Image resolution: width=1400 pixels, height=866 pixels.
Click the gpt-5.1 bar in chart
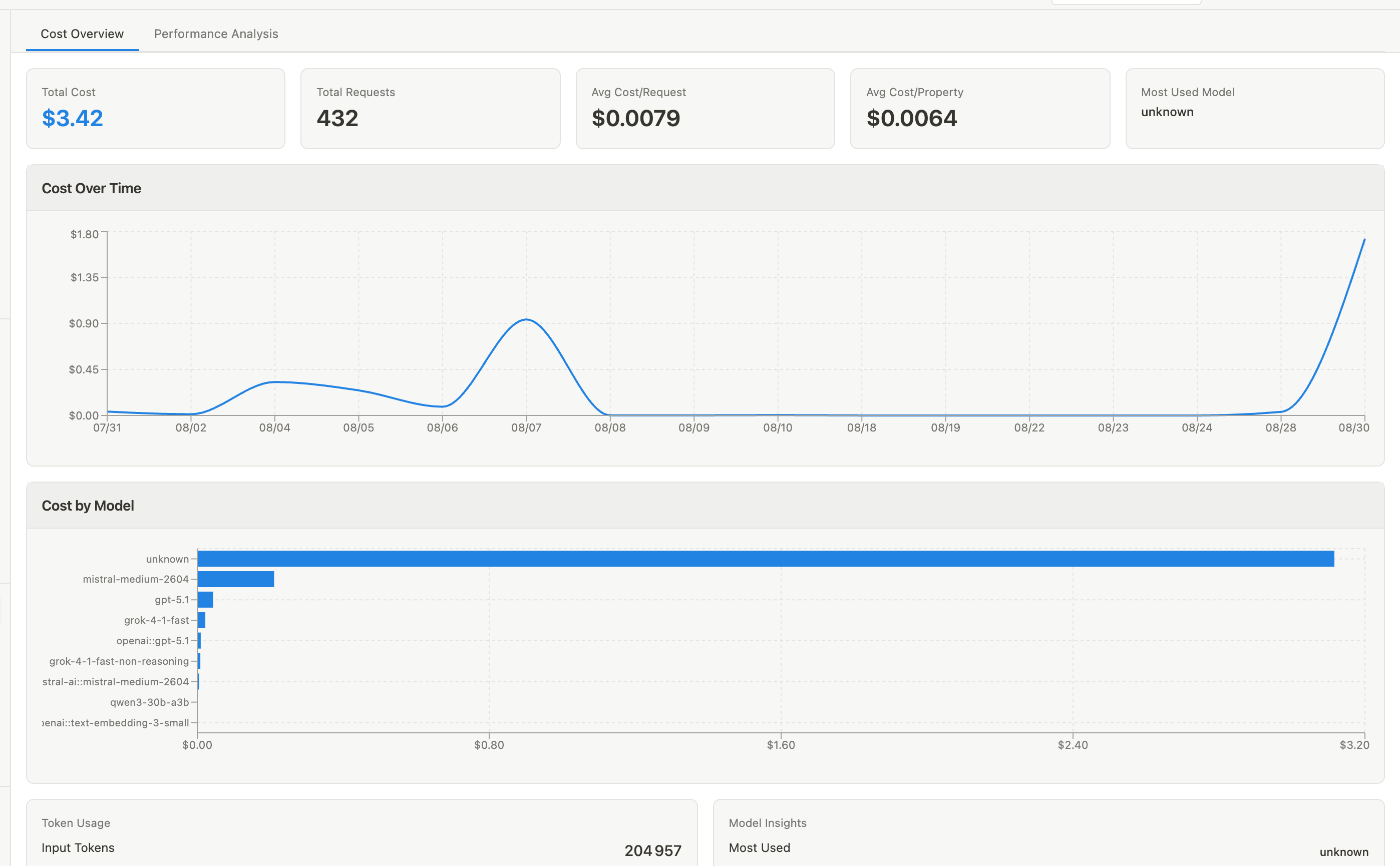coord(205,600)
